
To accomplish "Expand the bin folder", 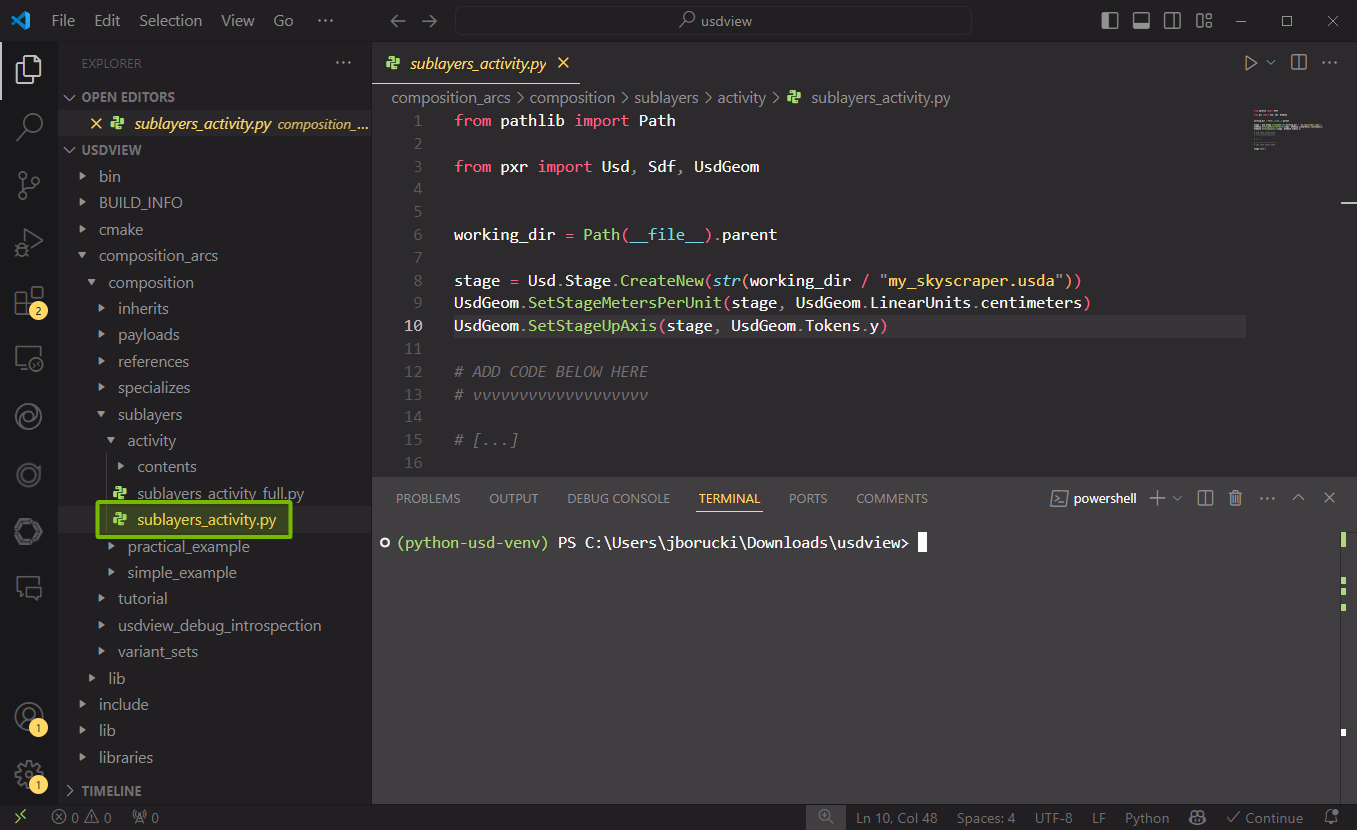I will tap(110, 176).
